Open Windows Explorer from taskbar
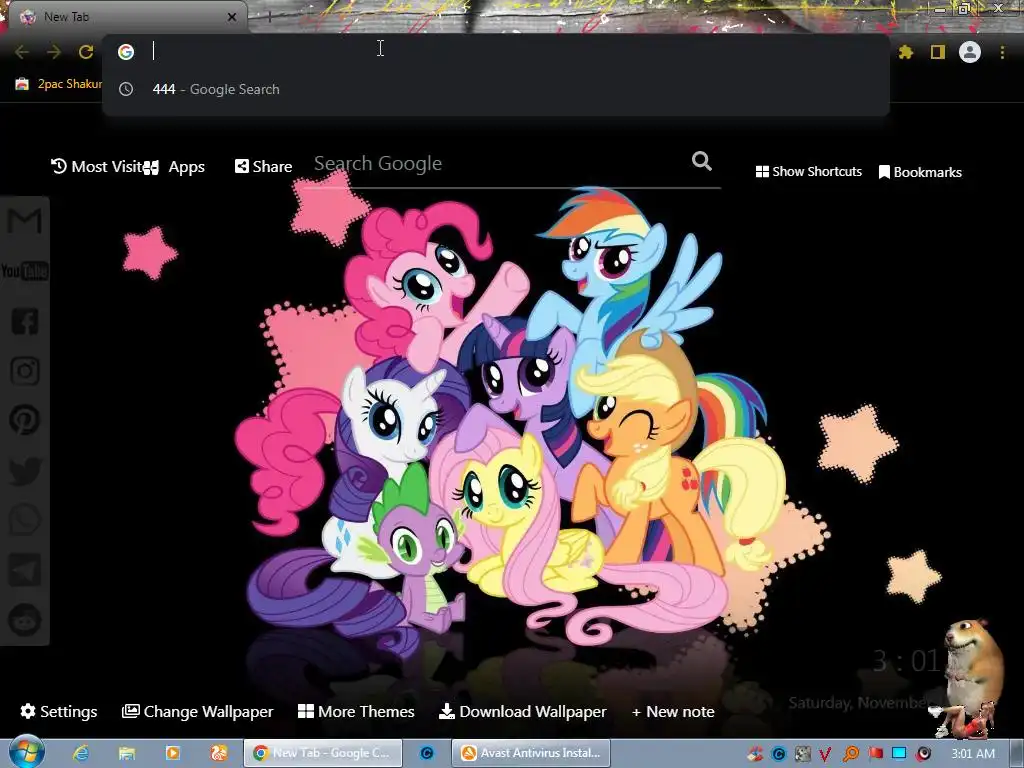Image resolution: width=1024 pixels, height=768 pixels. tap(127, 753)
